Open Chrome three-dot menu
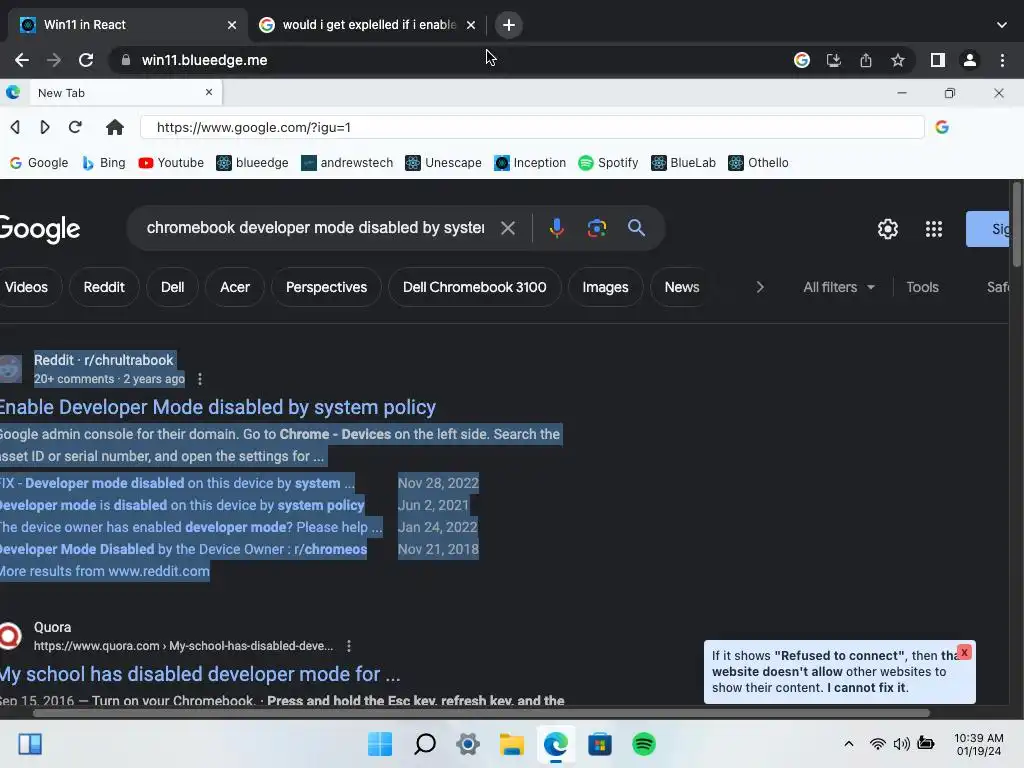The image size is (1024, 768). click(x=1002, y=60)
